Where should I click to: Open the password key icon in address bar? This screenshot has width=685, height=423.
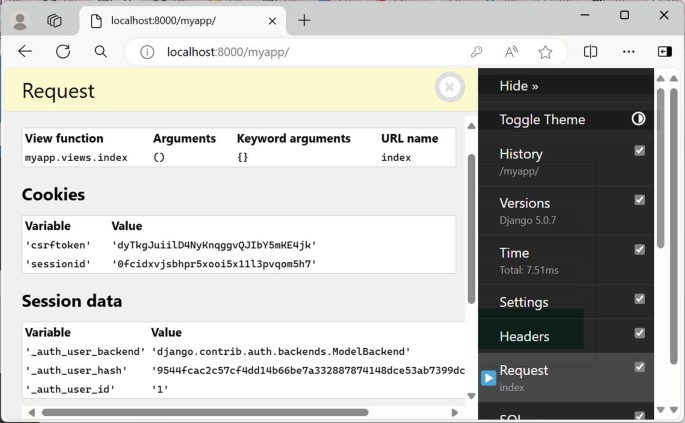477,52
